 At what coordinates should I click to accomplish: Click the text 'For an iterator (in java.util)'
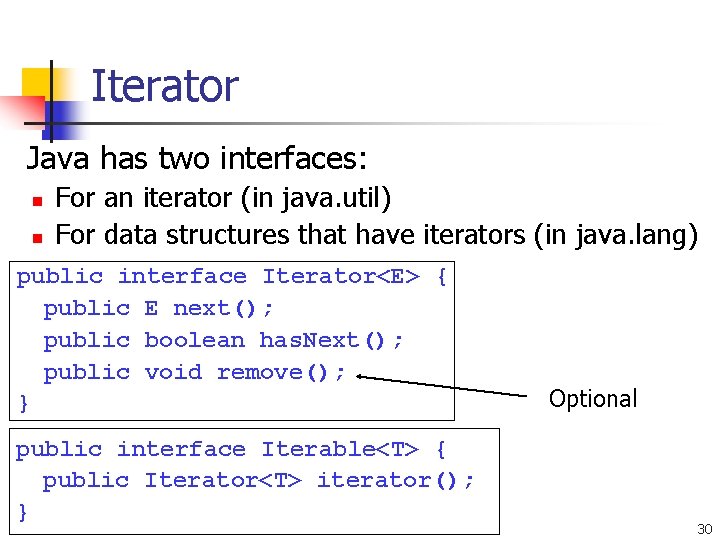click(223, 198)
